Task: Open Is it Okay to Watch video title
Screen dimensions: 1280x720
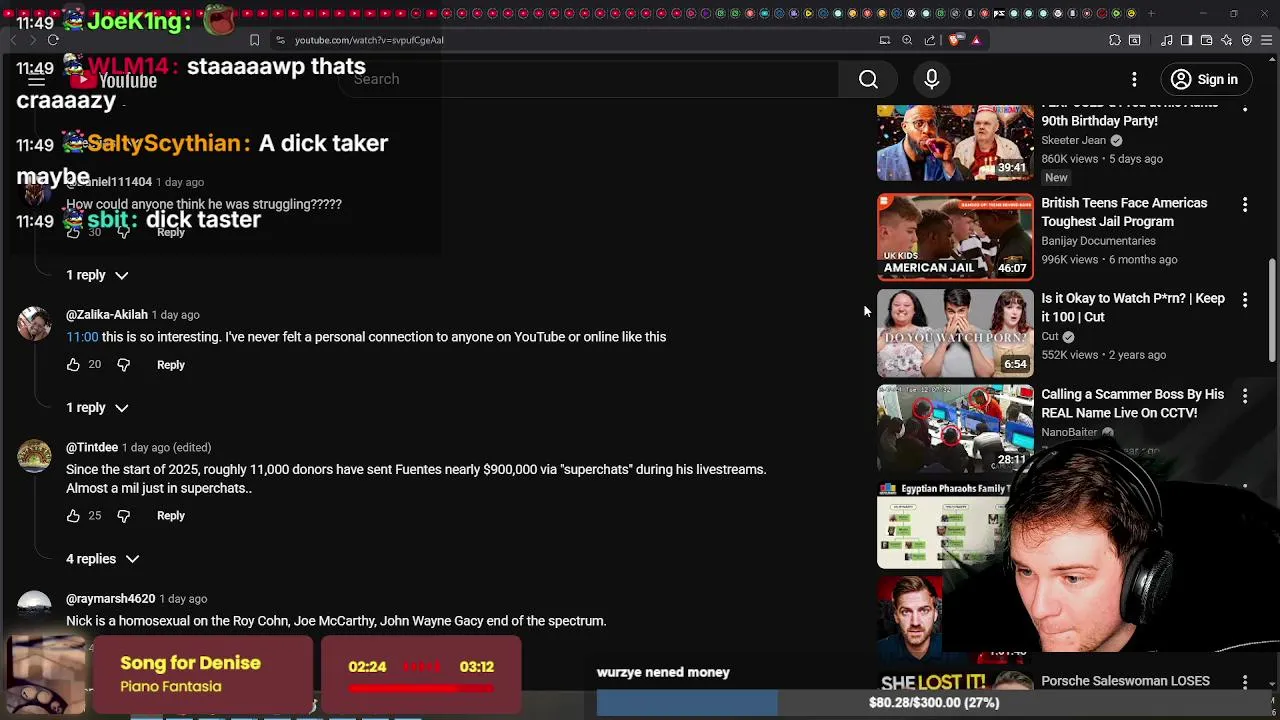Action: click(x=1133, y=308)
